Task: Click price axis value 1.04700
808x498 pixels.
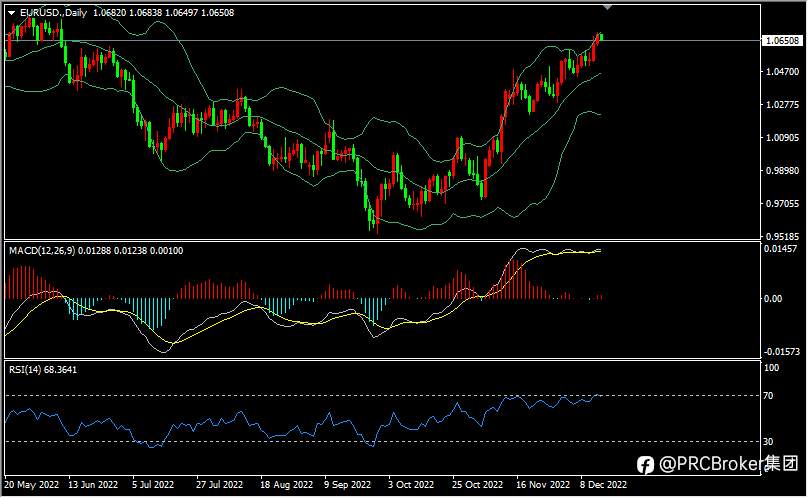Action: 782,72
